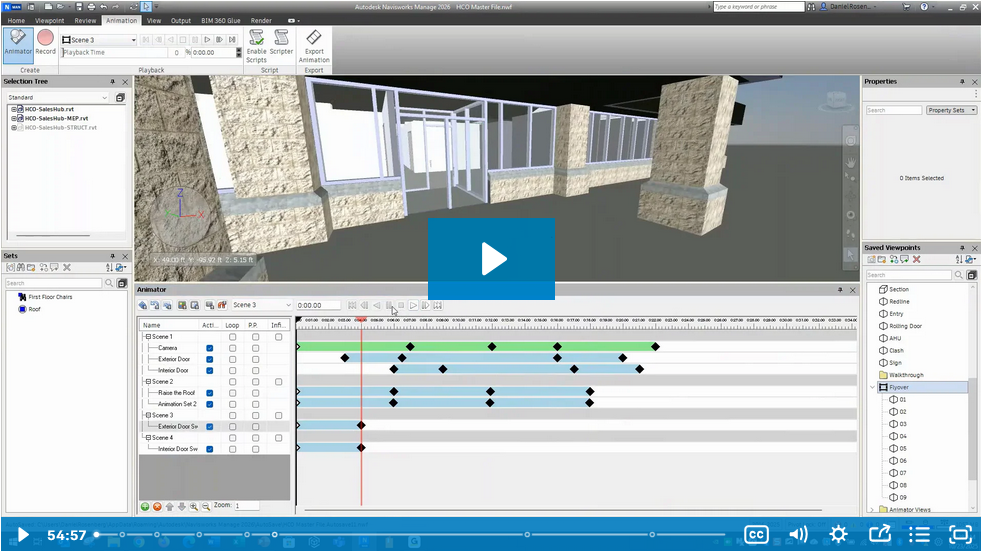Click the Export Animation icon

tap(314, 43)
